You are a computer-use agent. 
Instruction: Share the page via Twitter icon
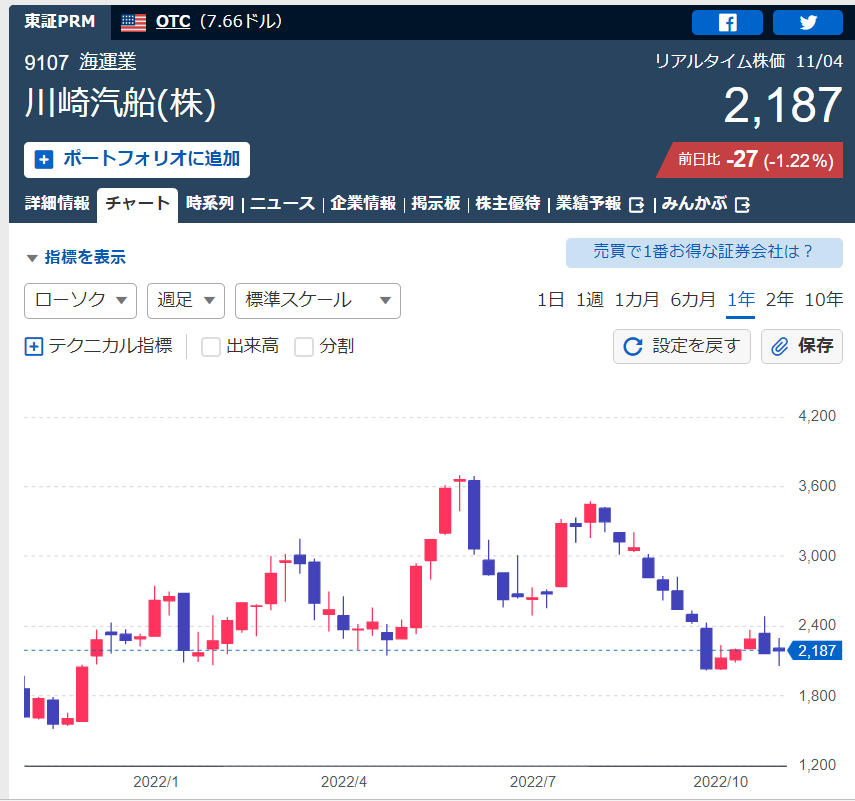pos(807,22)
